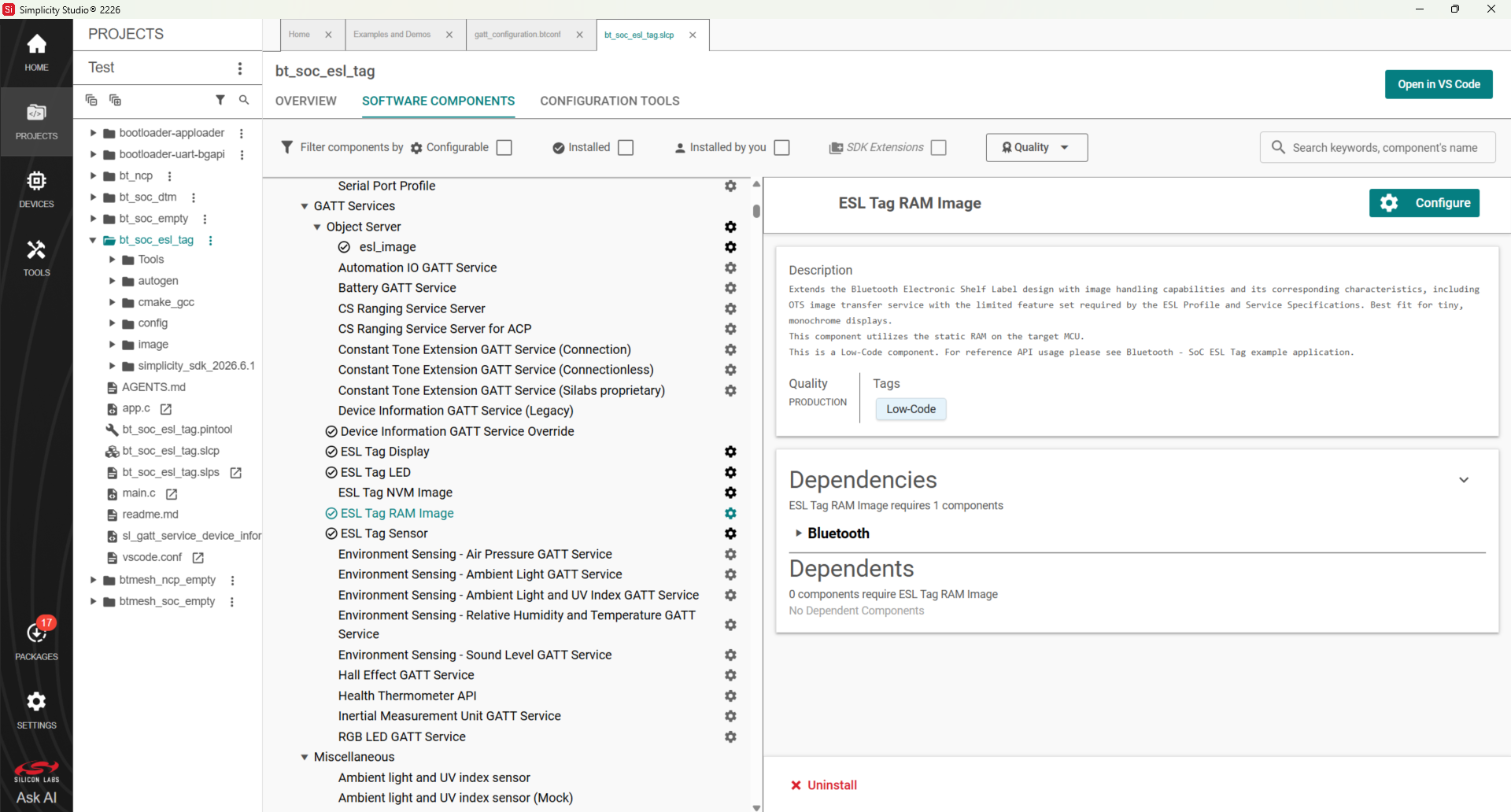Open the Quality dropdown
The width and height of the screenshot is (1511, 812).
[x=1036, y=148]
